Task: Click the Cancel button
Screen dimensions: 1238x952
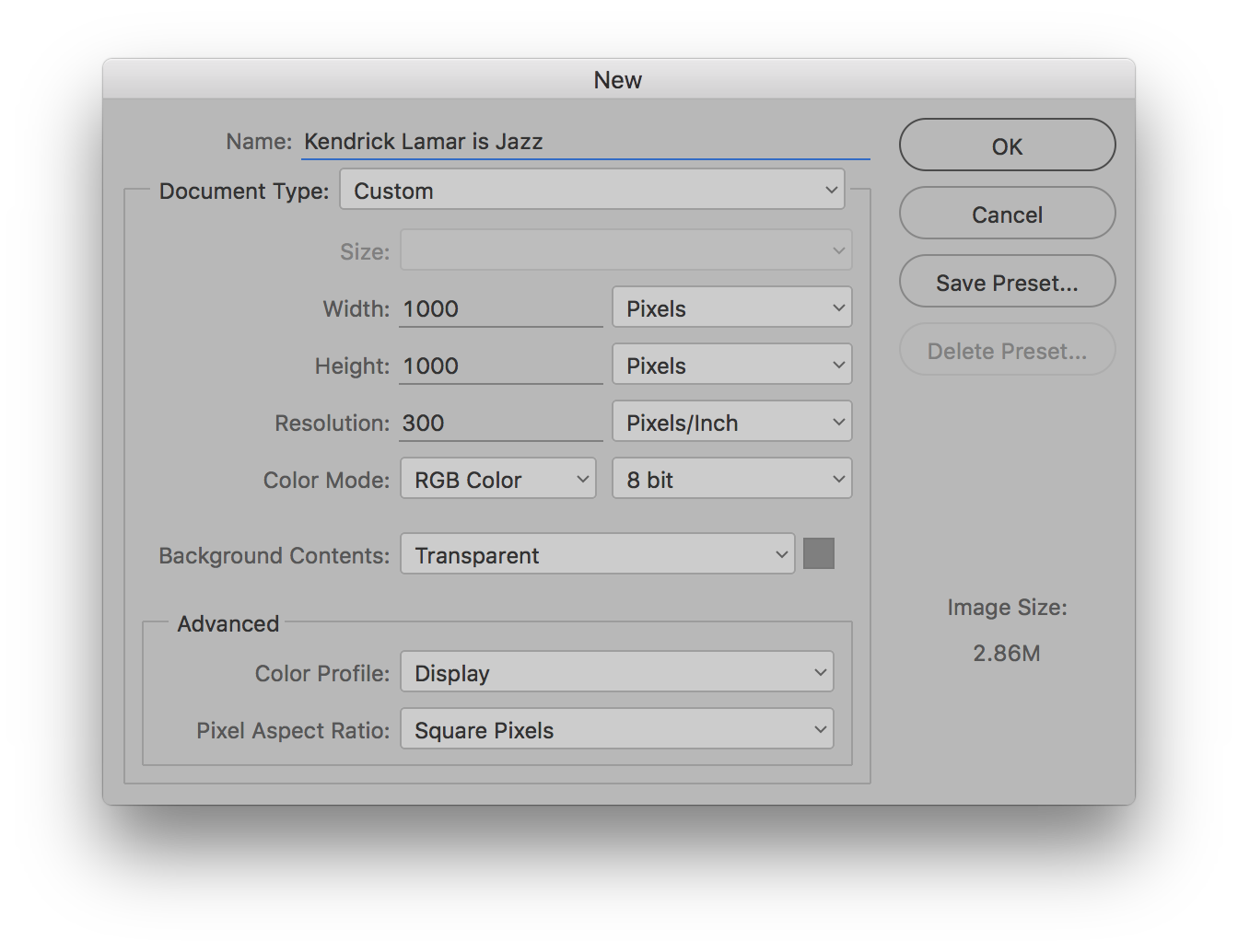Action: pos(1007,214)
